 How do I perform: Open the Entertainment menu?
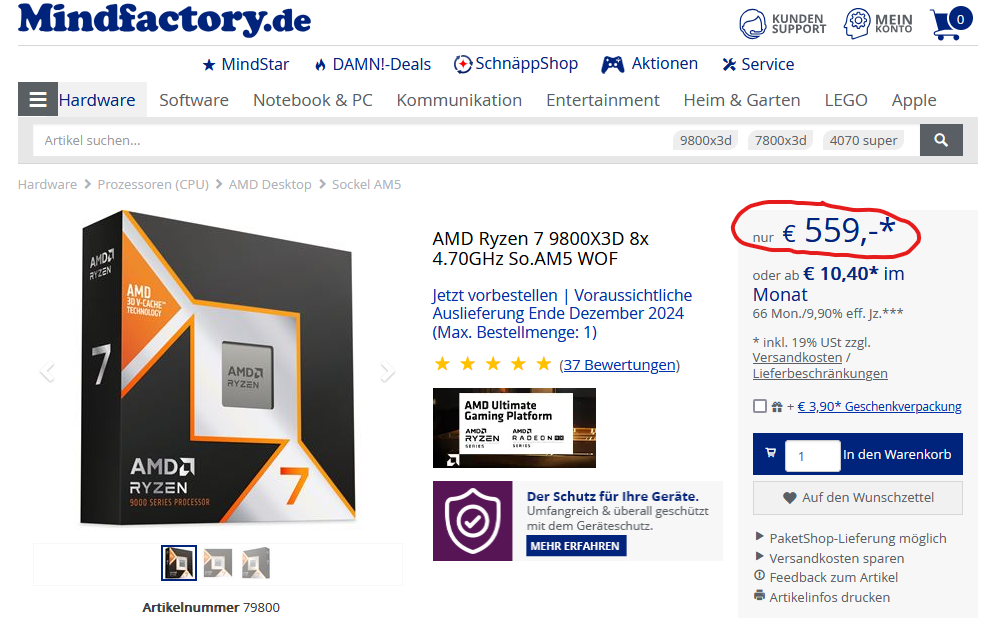(x=602, y=100)
